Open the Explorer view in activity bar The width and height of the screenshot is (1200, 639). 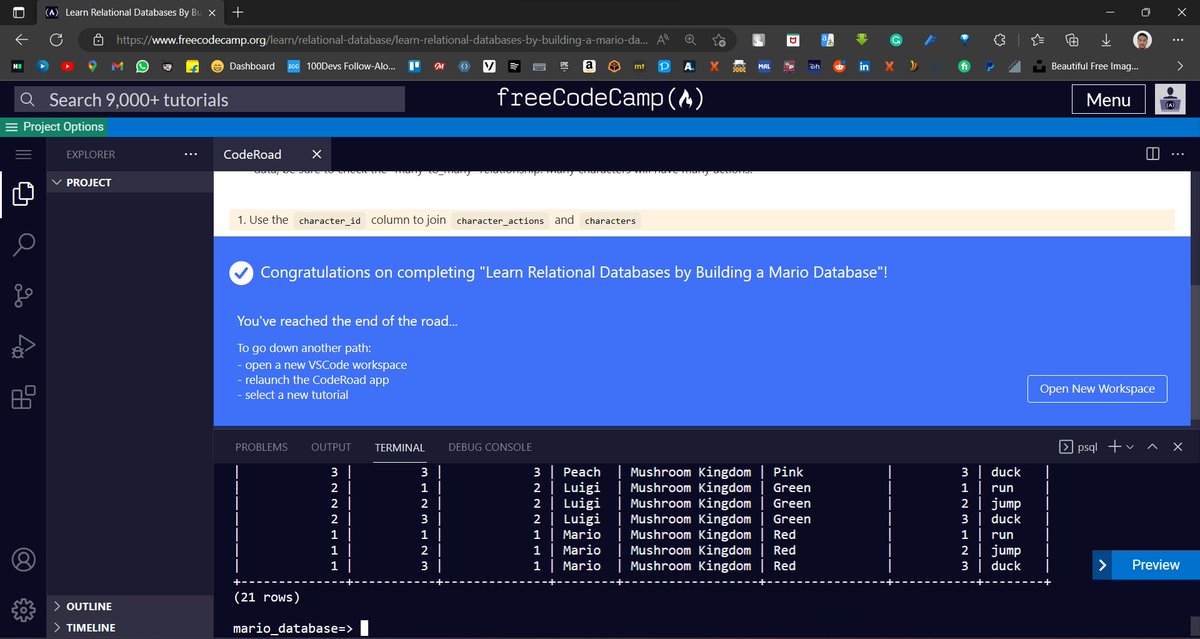[24, 193]
